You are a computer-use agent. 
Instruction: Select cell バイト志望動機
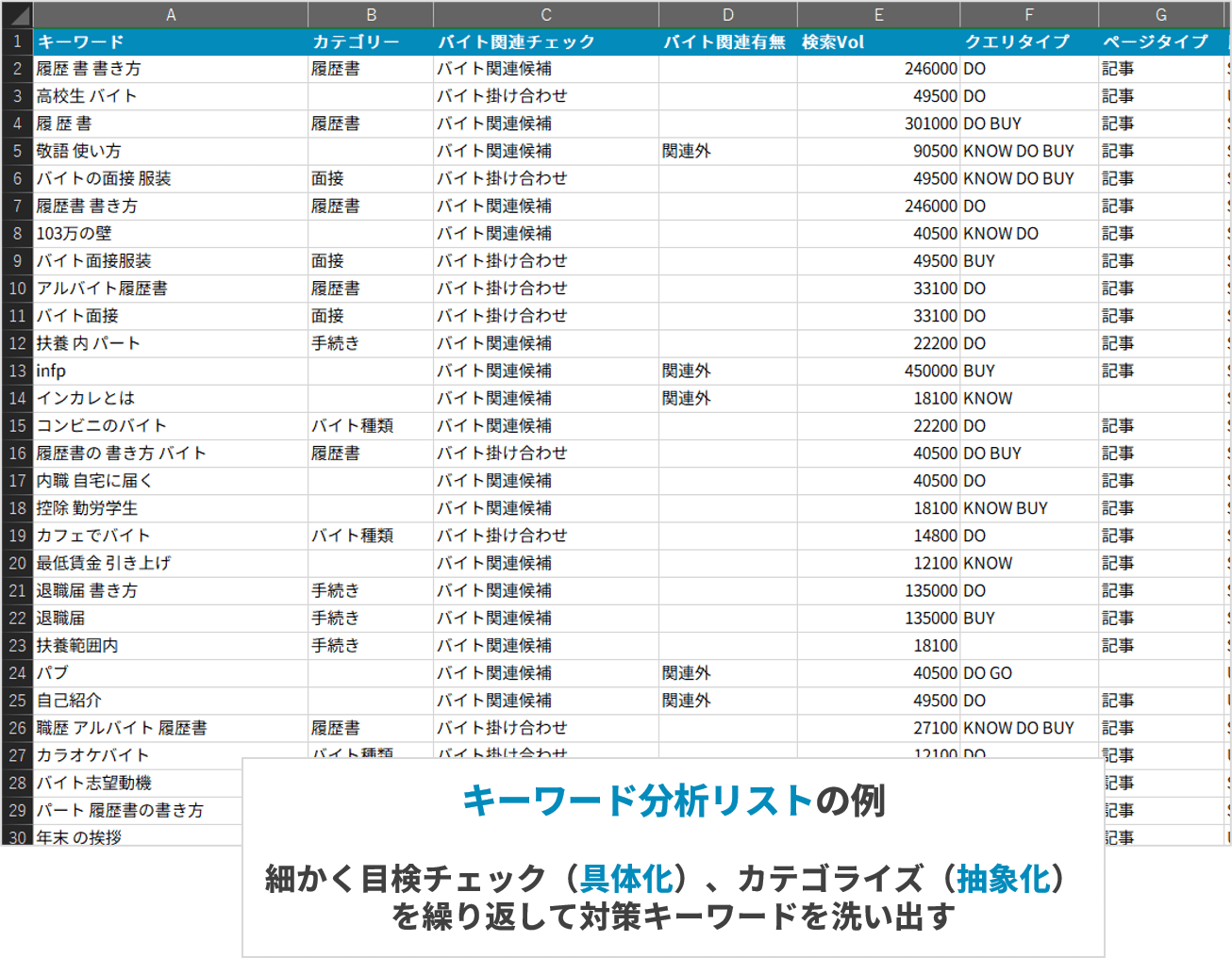[x=138, y=783]
